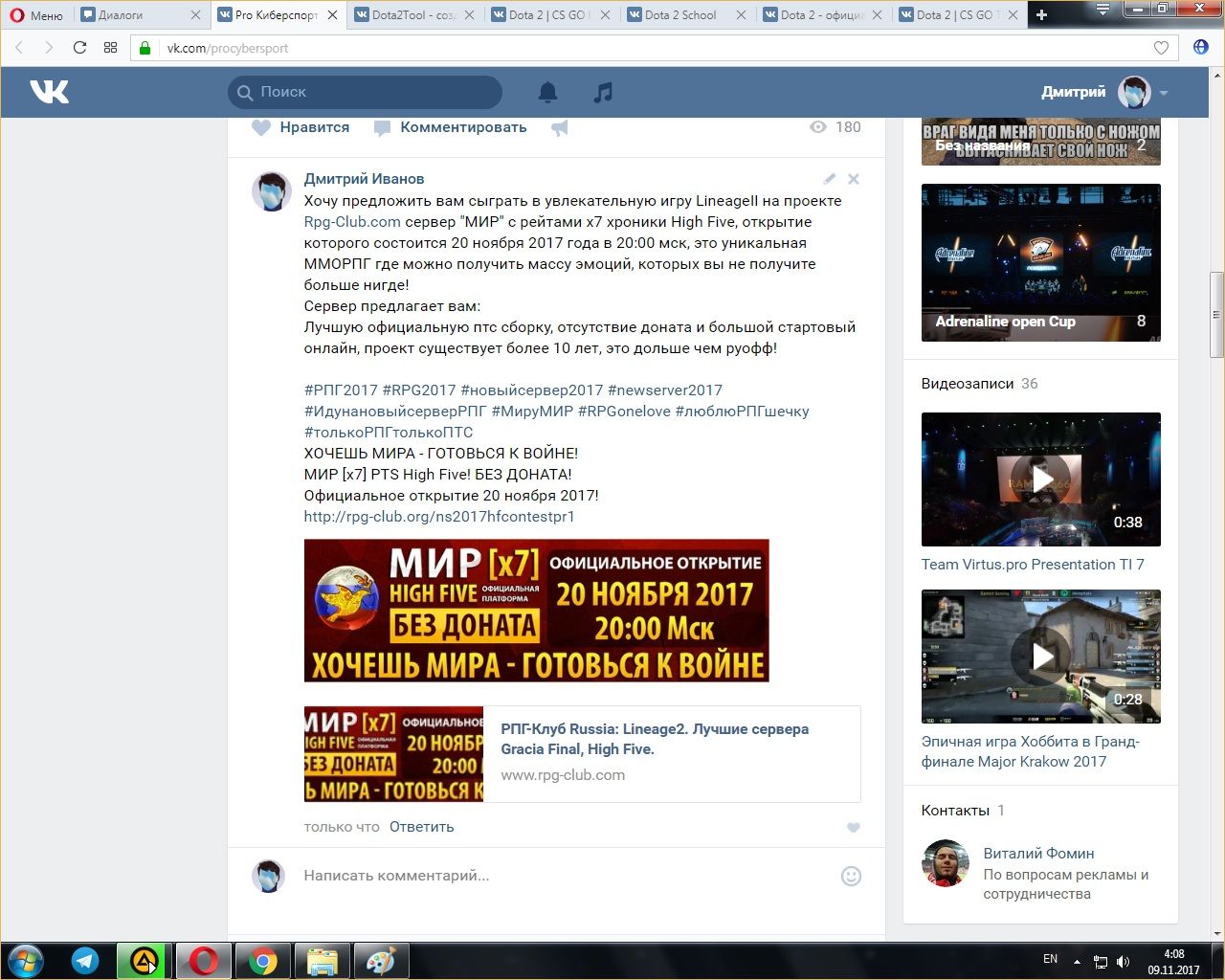
Task: Click the Нравится like button
Action: (301, 127)
